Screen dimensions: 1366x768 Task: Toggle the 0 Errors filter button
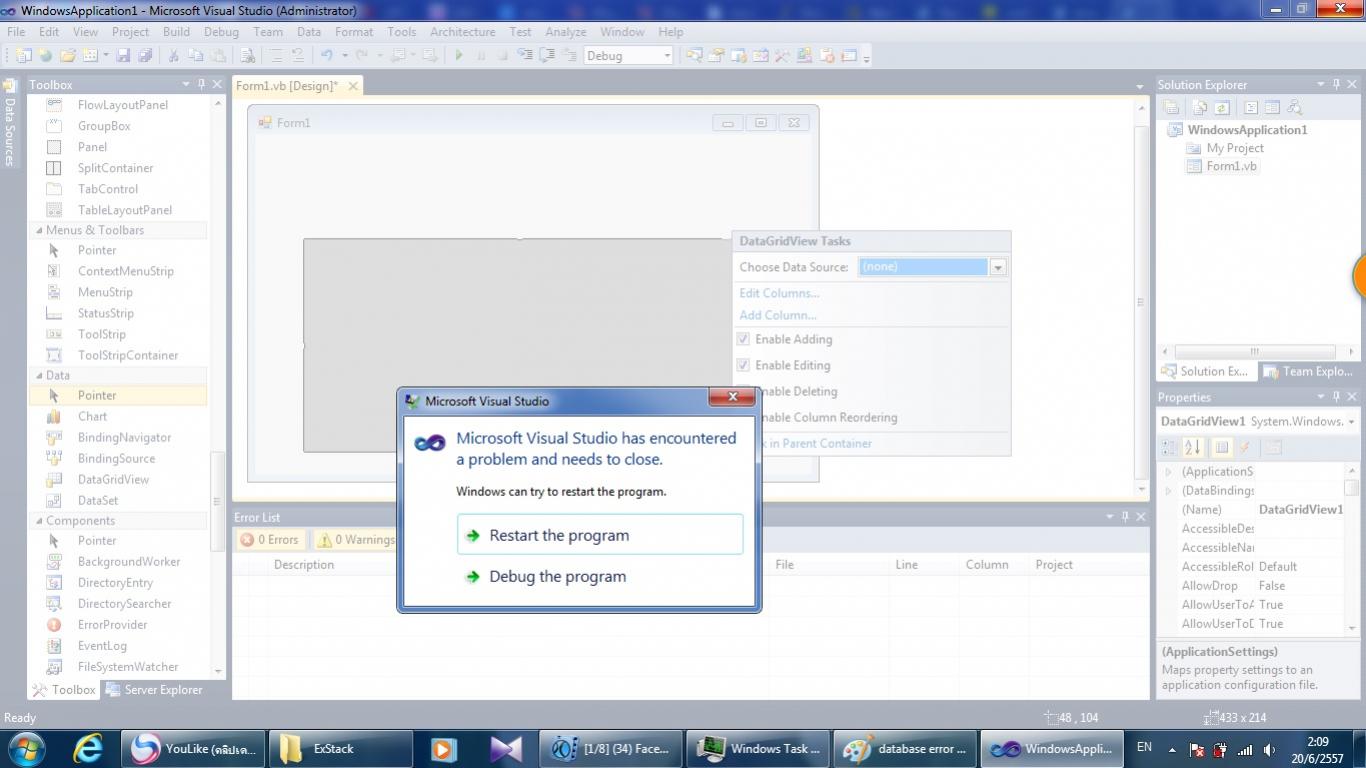point(270,539)
